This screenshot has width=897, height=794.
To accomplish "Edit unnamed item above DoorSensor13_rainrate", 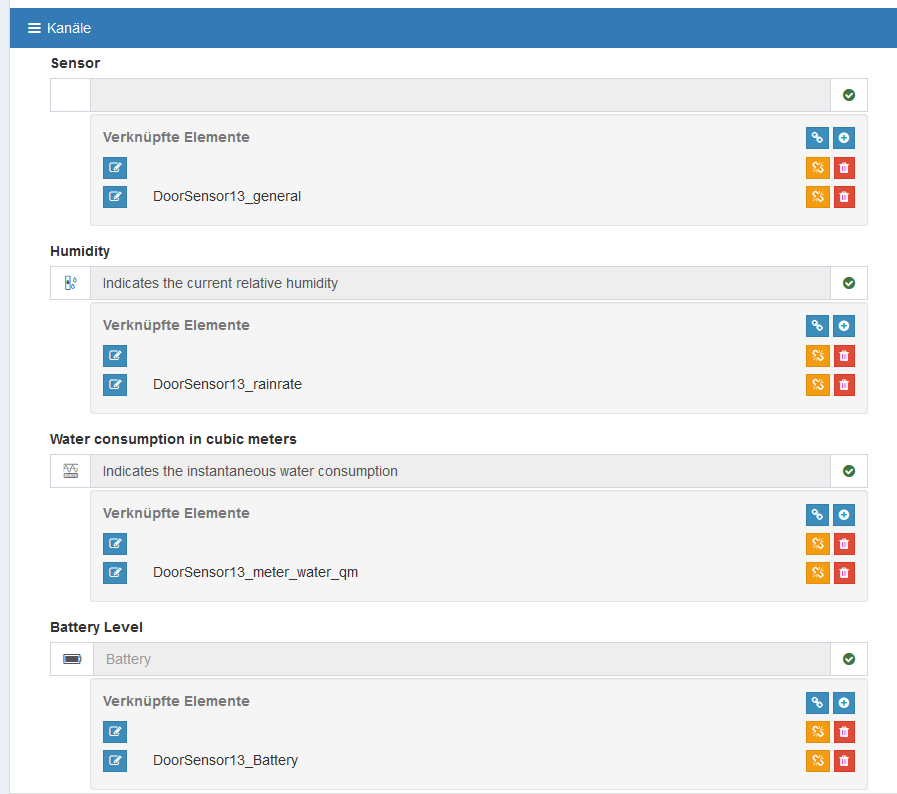I will click(115, 356).
